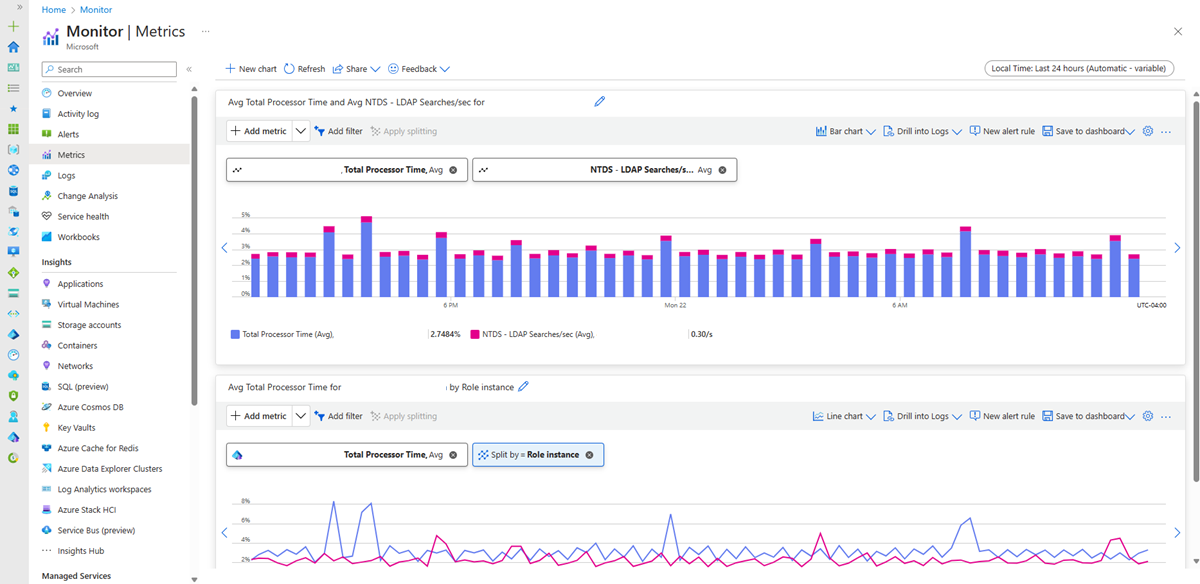
Task: Edit the first chart title with pencil icon
Action: pos(600,101)
